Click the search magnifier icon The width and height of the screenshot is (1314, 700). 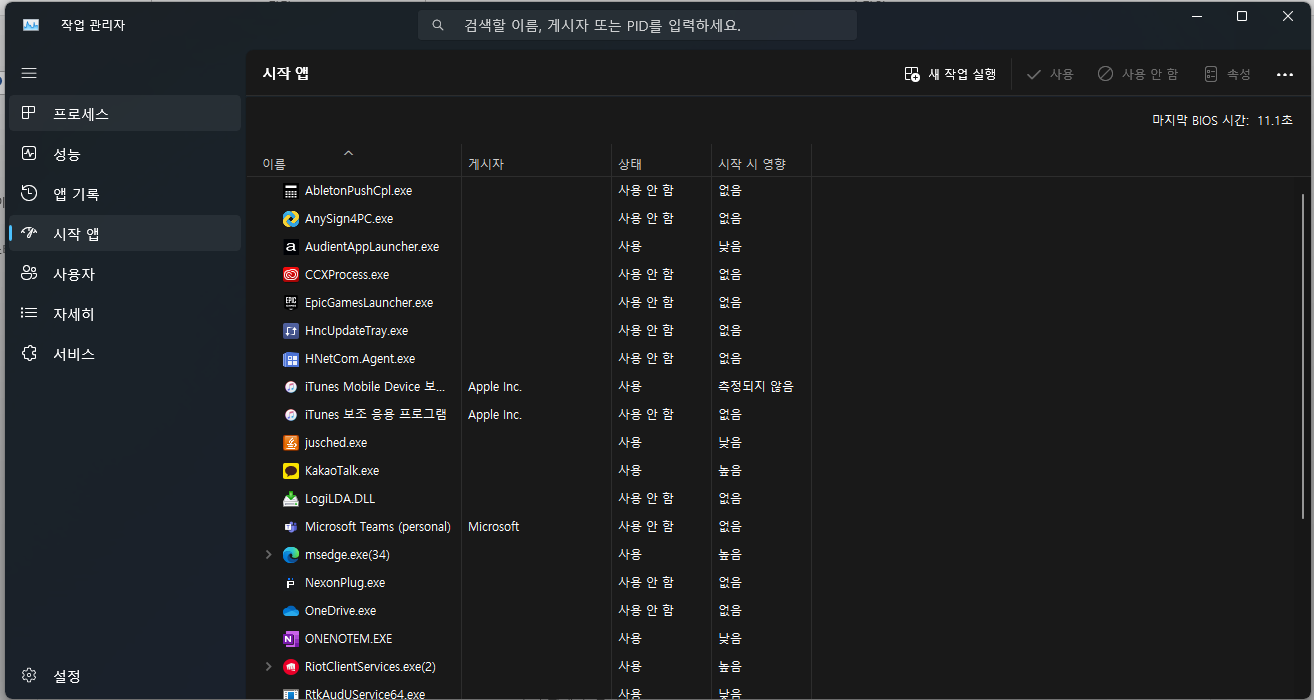438,25
